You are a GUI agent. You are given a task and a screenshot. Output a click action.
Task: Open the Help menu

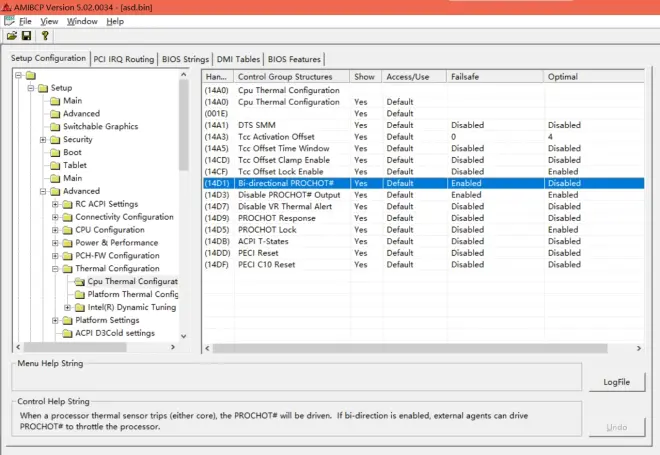(115, 21)
